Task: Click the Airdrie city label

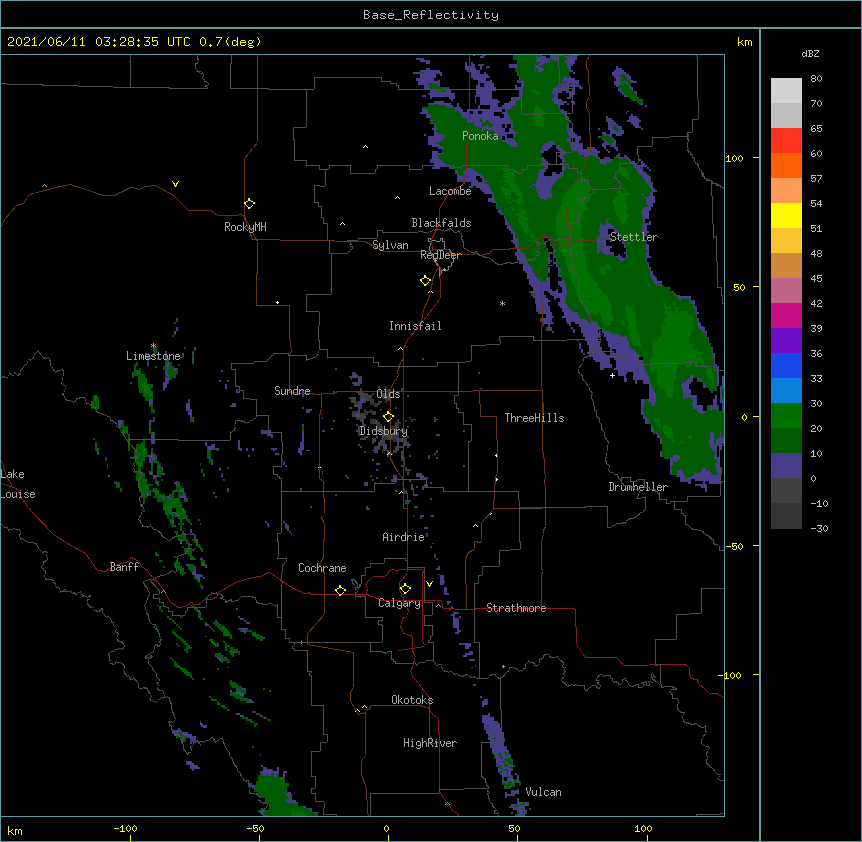Action: point(403,537)
